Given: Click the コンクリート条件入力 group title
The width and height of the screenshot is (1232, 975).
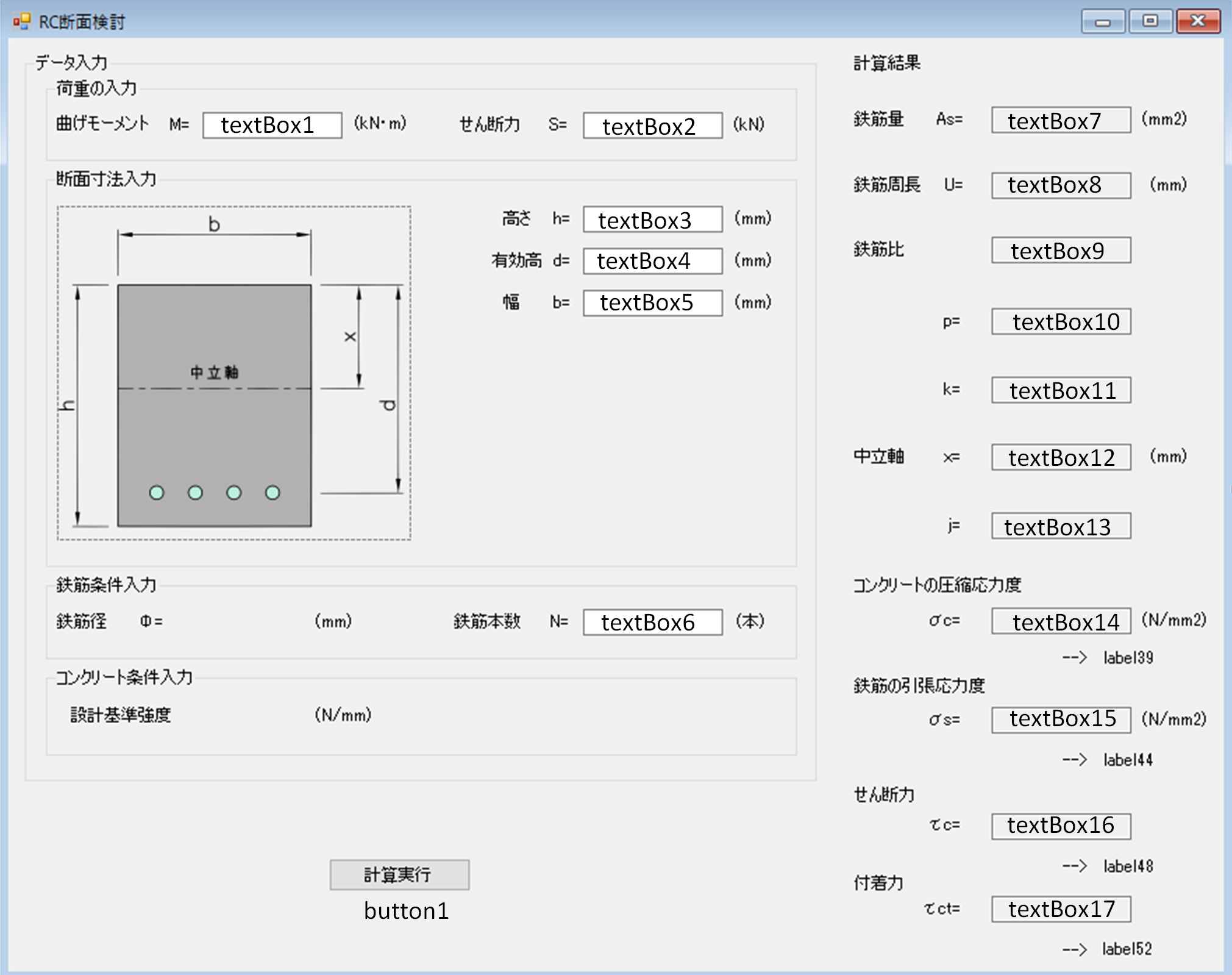Looking at the screenshot, I should [124, 677].
